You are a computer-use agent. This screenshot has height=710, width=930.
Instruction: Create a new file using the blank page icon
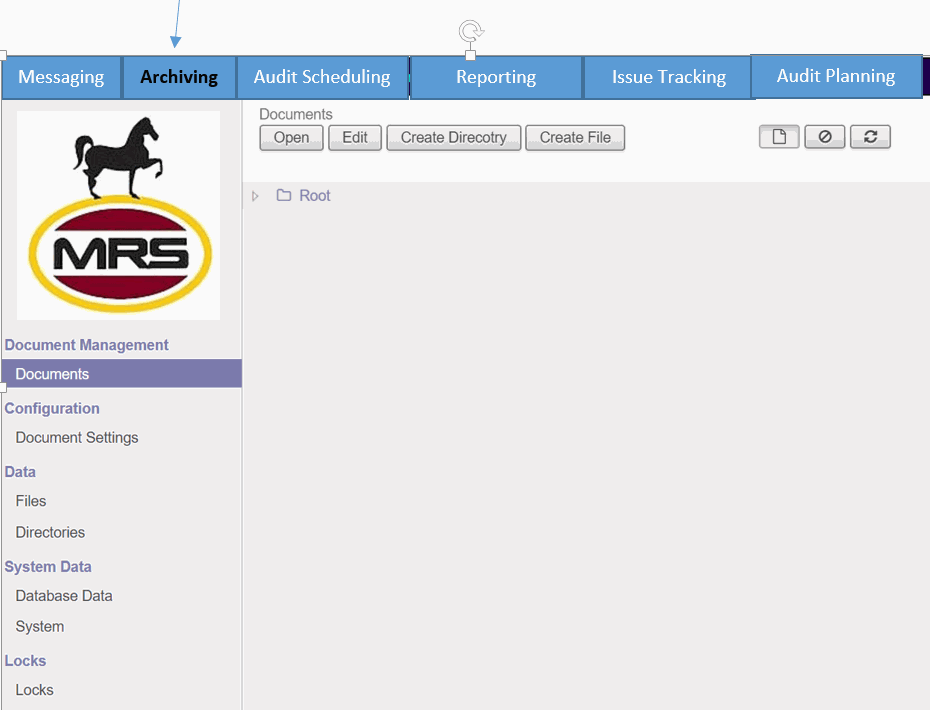779,136
